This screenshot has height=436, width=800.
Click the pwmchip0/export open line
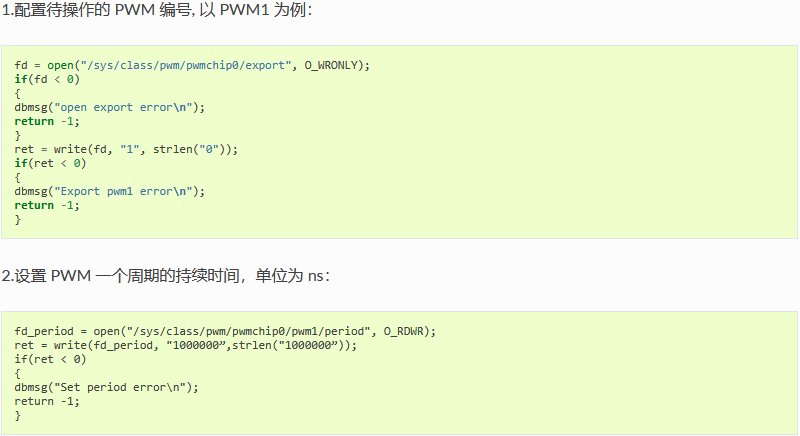192,65
